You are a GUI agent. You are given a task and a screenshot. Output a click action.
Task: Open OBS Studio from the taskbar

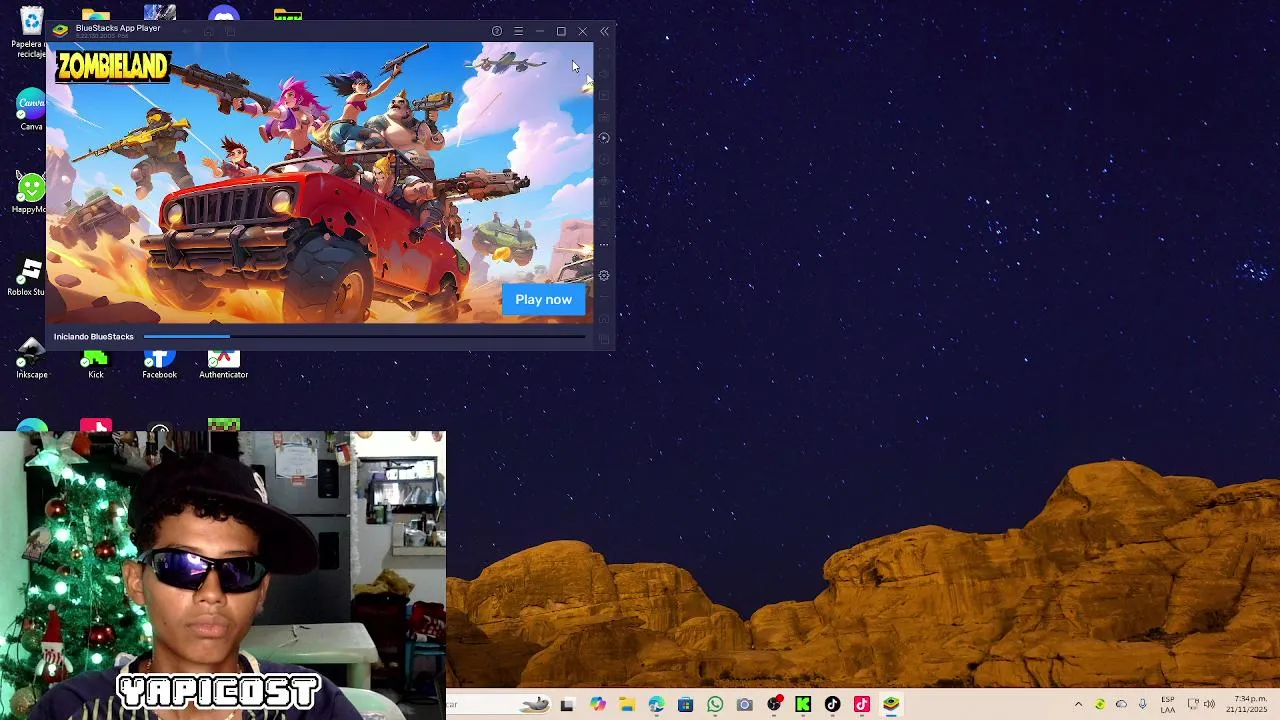tap(774, 705)
